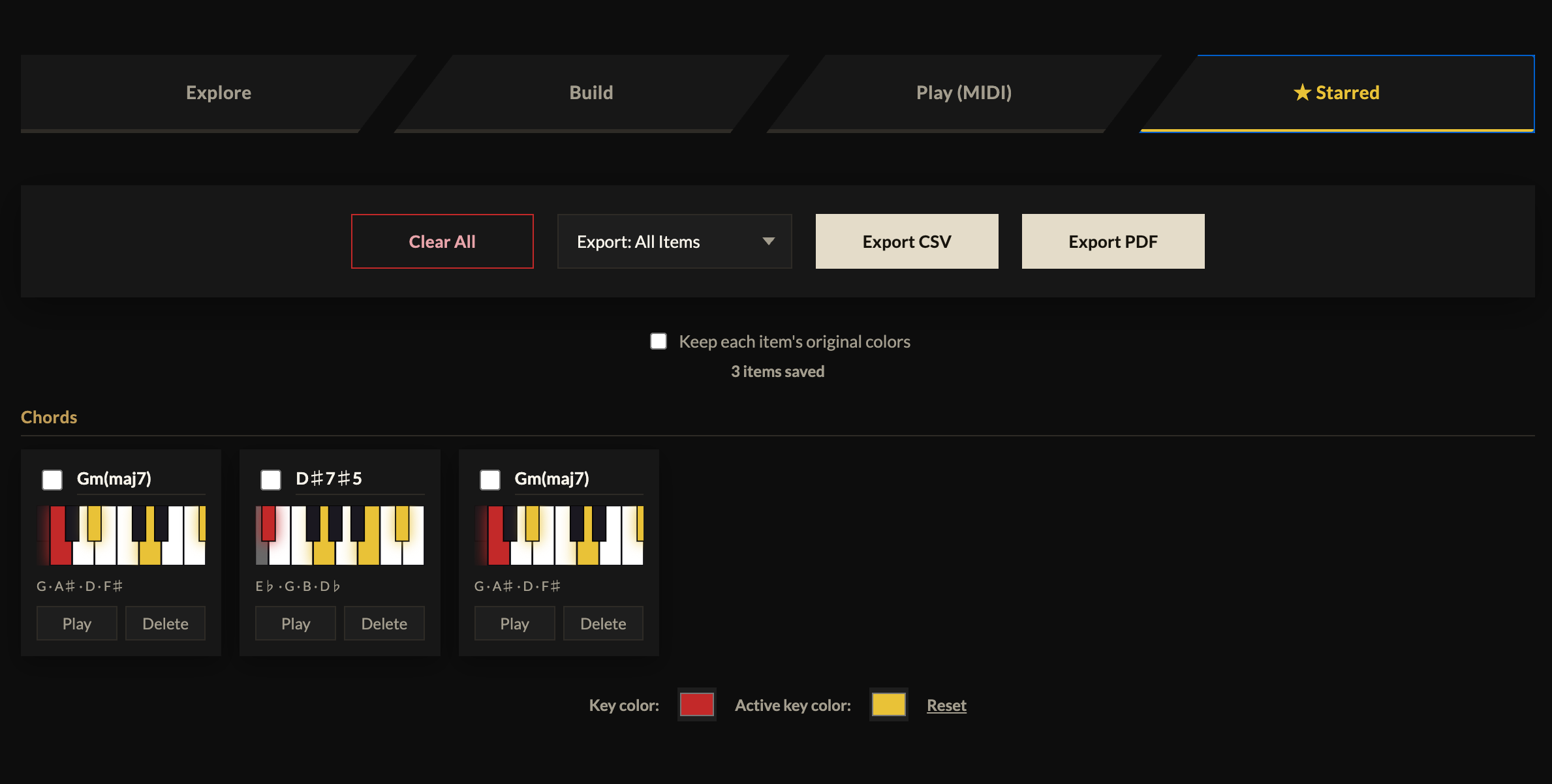
Task: Click the E♭·G·B·D♭ notes label
Action: (x=298, y=586)
